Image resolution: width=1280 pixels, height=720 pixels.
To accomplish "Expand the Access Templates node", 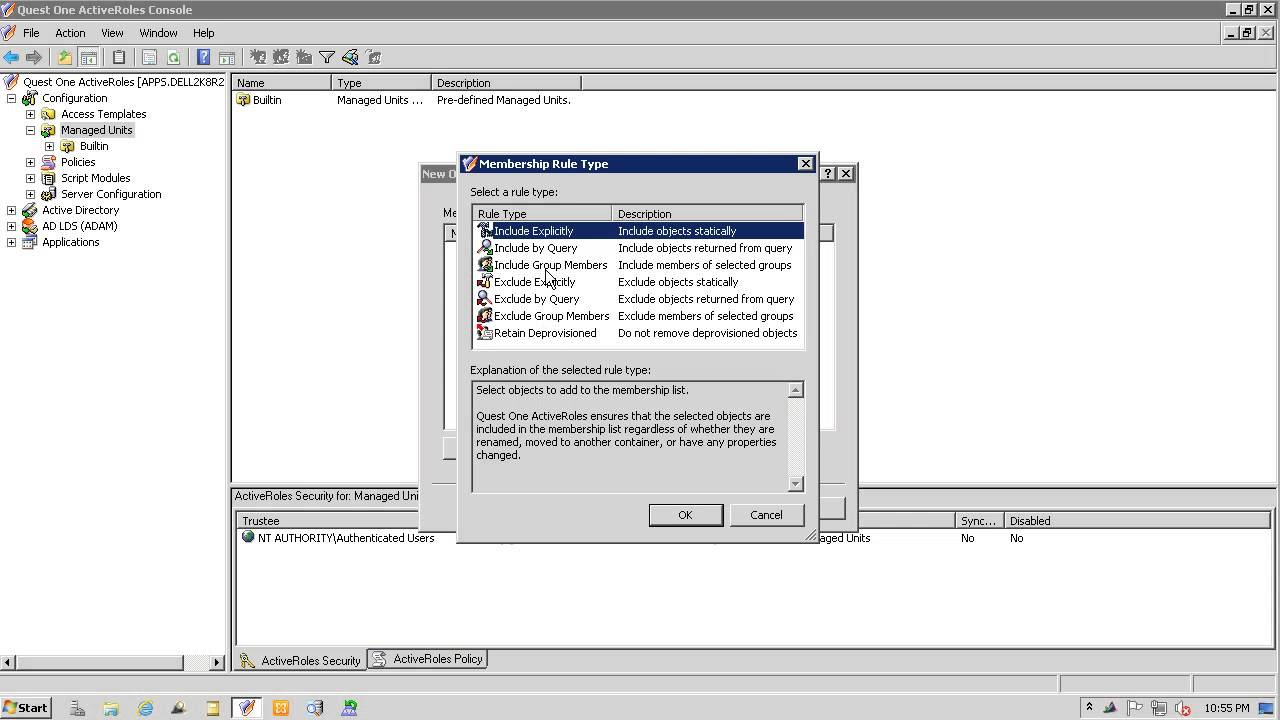I will [30, 114].
